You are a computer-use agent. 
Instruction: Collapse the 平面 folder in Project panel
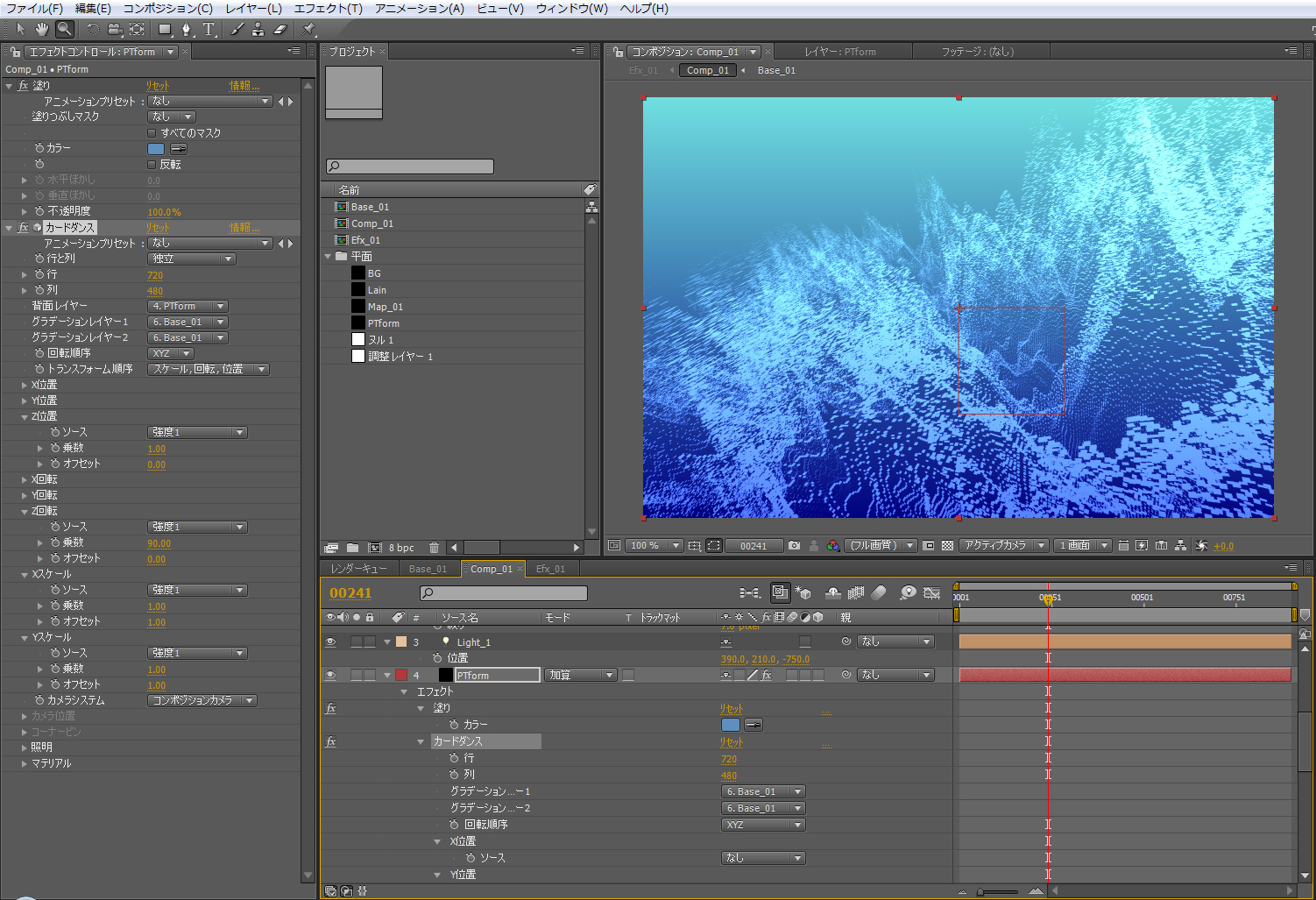[329, 257]
